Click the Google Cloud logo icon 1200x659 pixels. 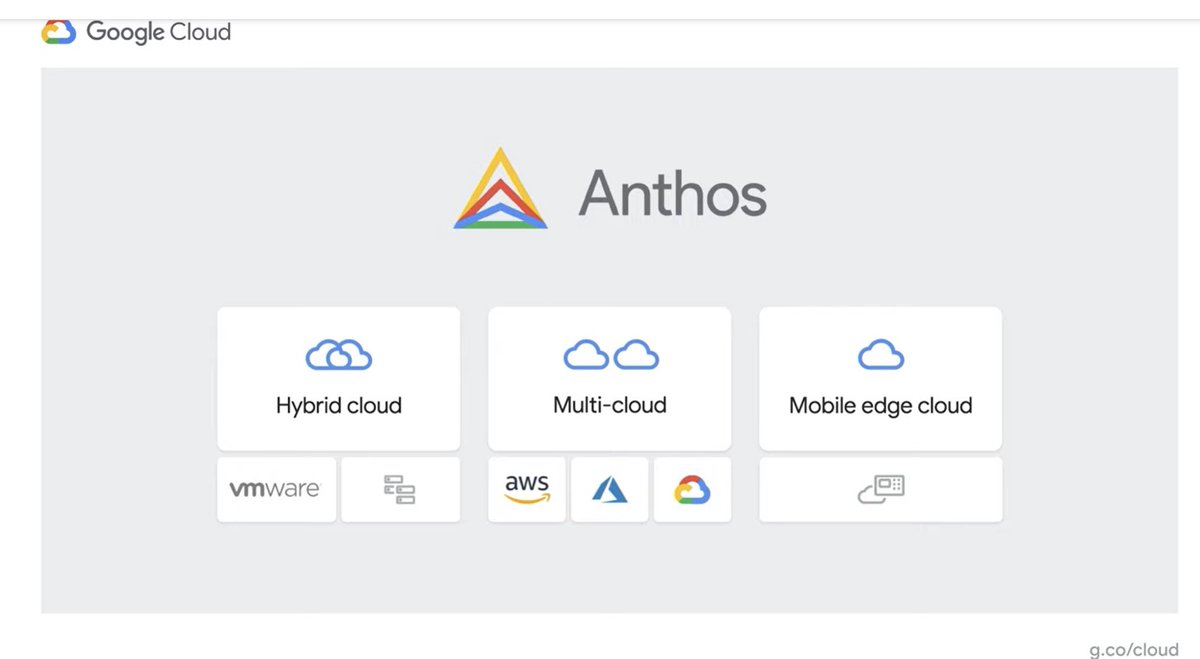(58, 32)
